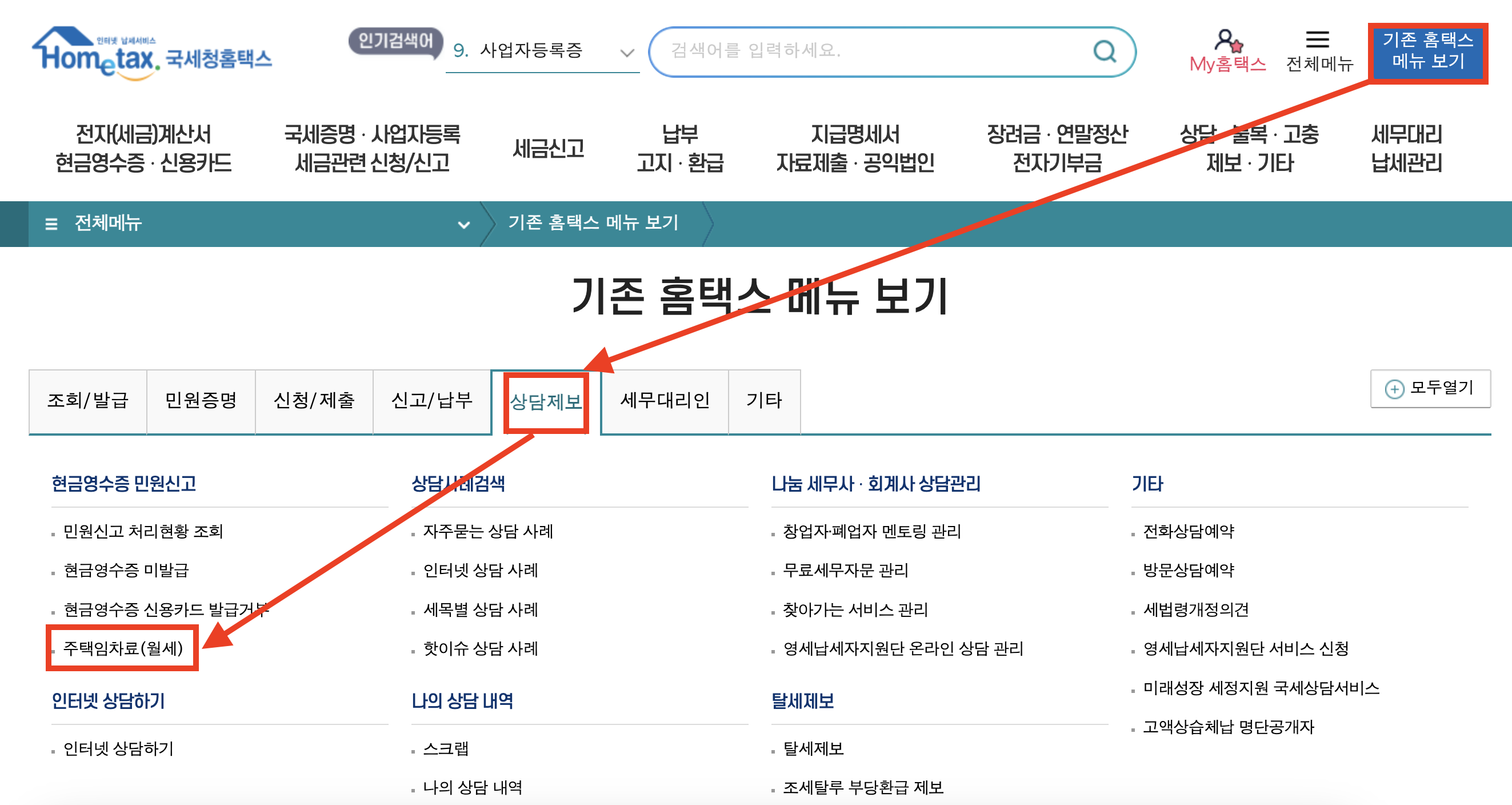Switch to 신청/제출 tab
1512x805 pixels.
[x=314, y=400]
